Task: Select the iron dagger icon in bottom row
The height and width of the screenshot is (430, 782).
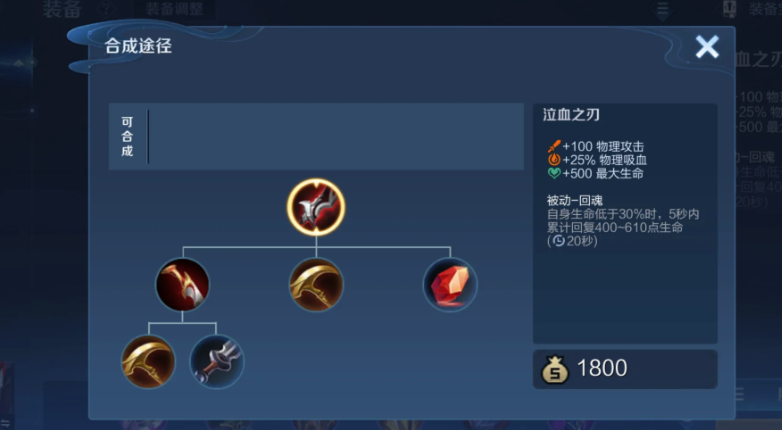Action: (x=217, y=362)
